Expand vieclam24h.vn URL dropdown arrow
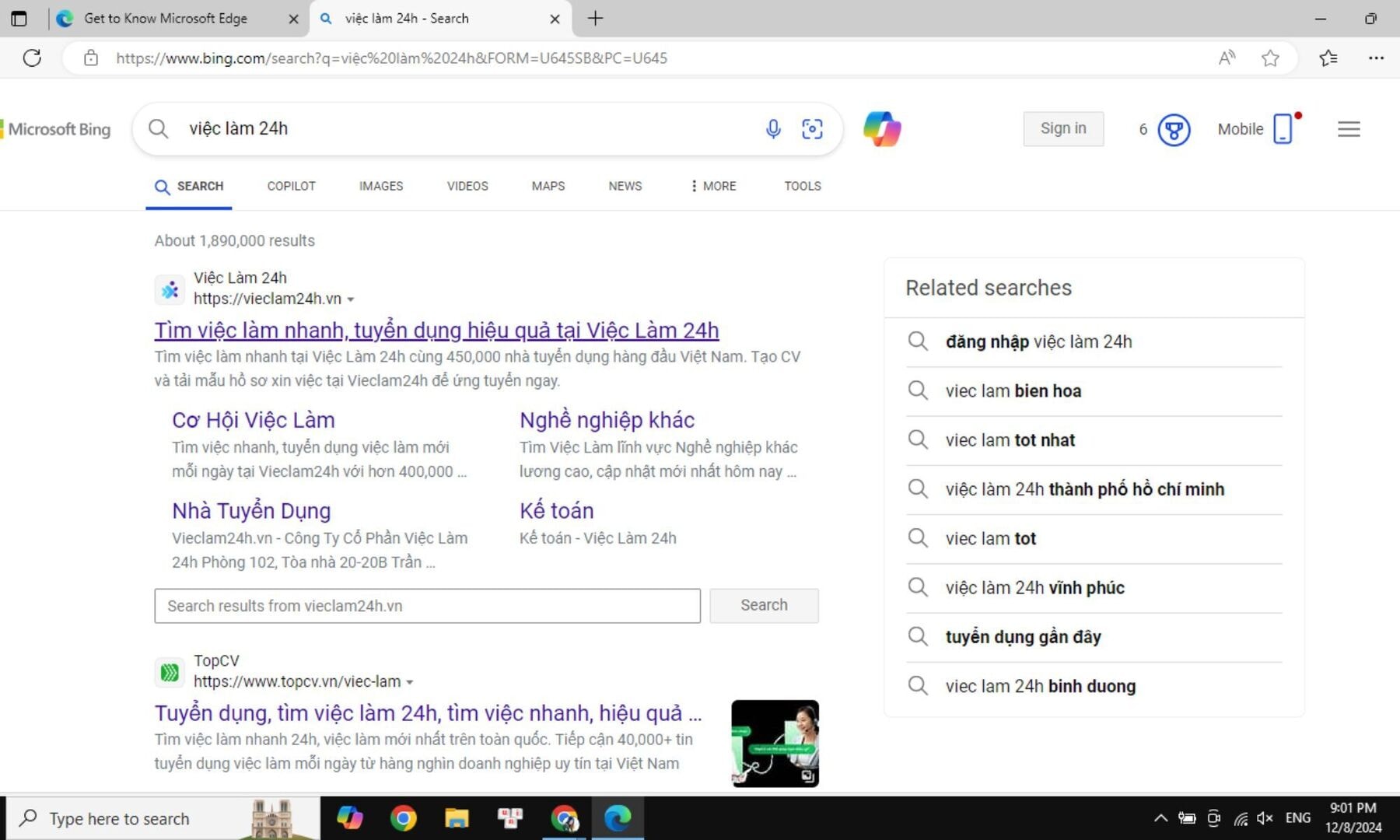The height and width of the screenshot is (840, 1400). [351, 299]
